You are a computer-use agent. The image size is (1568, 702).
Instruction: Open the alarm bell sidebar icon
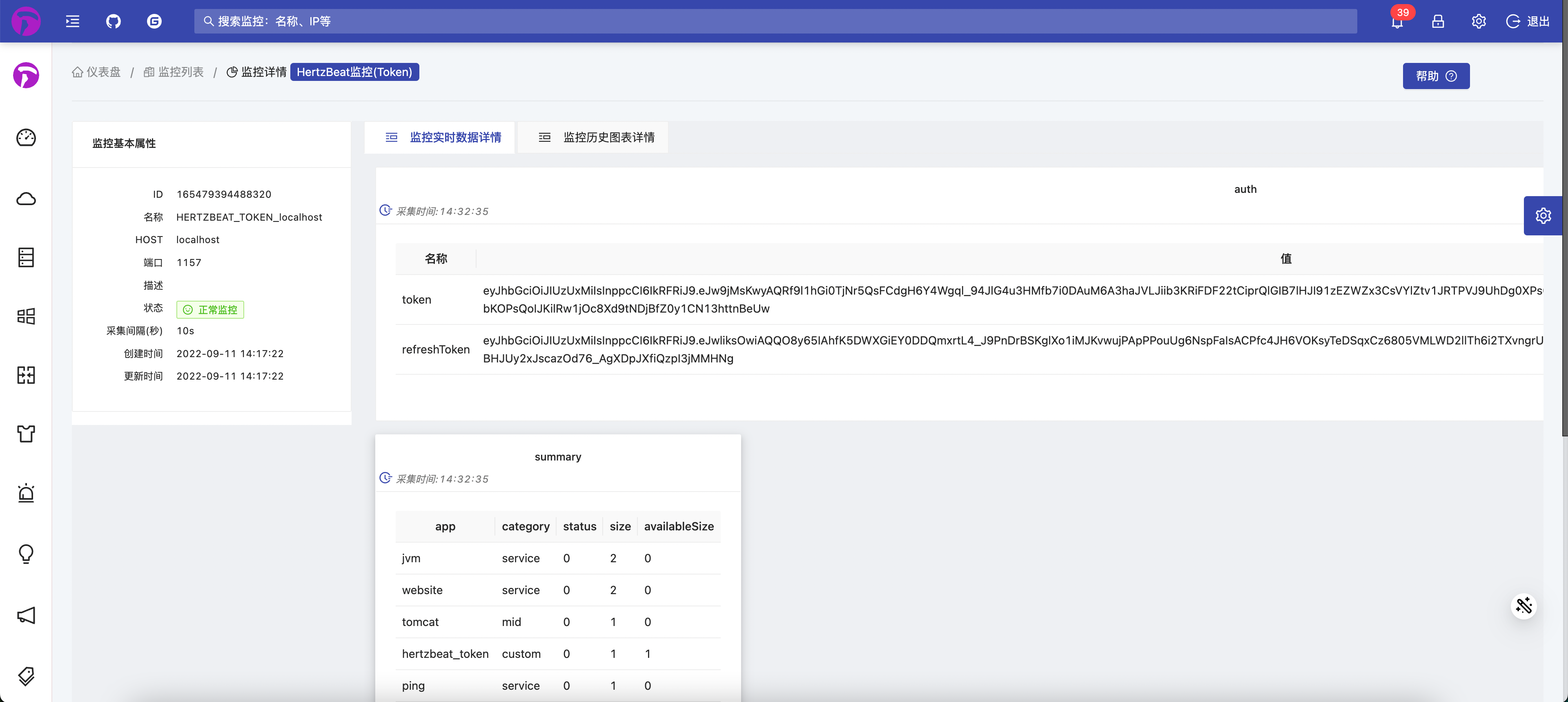(26, 493)
